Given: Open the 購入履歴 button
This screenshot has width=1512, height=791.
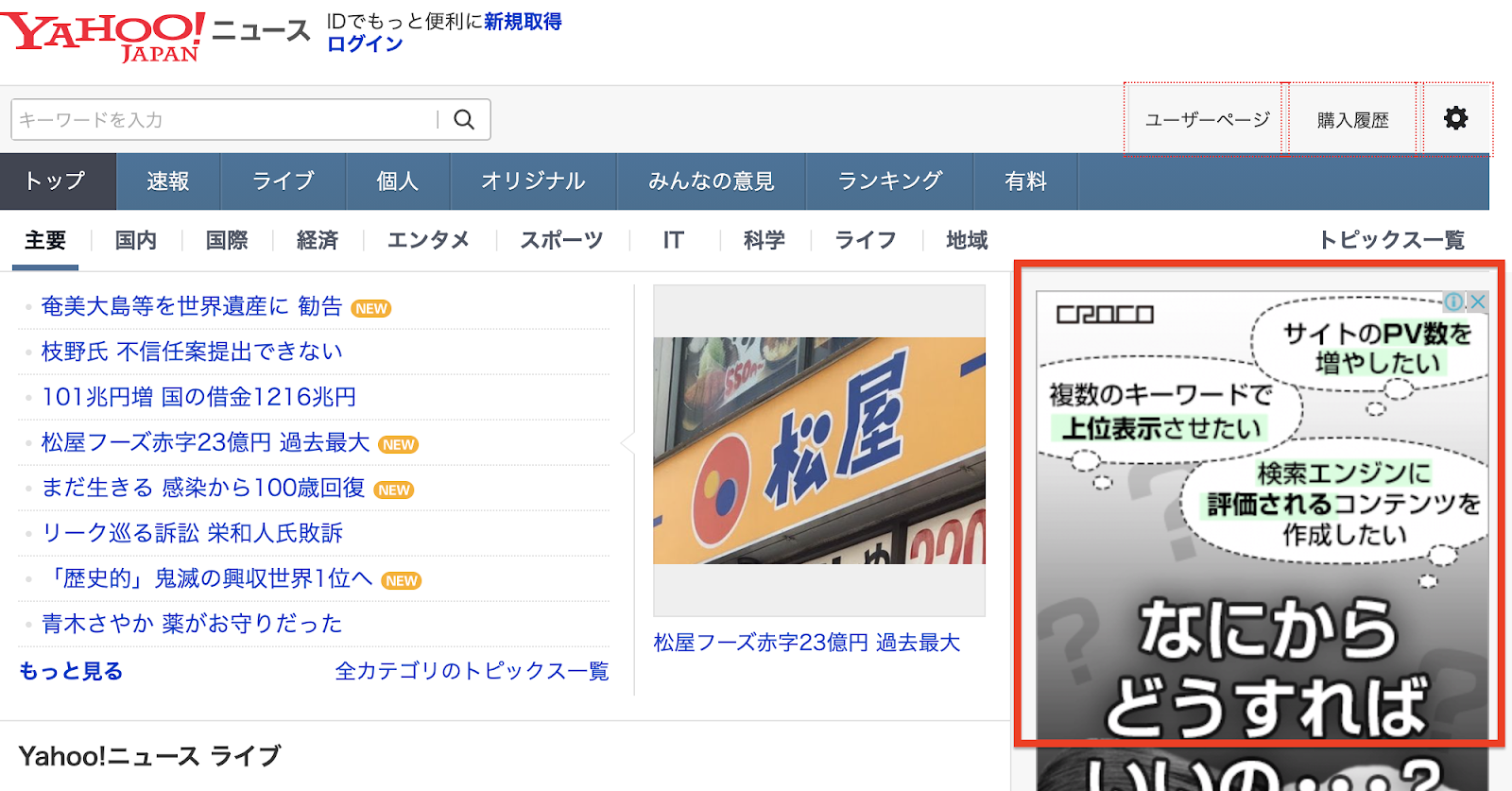Looking at the screenshot, I should 1353,120.
